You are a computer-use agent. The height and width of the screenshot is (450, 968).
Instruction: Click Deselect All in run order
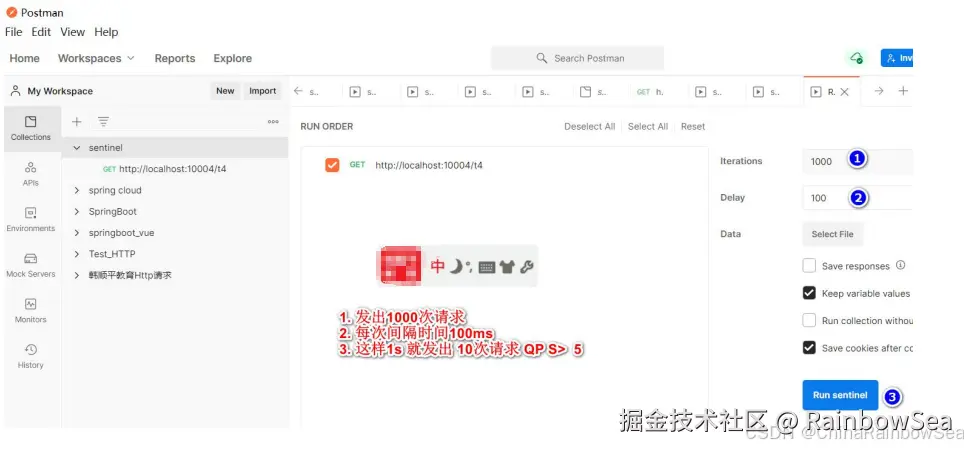(x=590, y=127)
